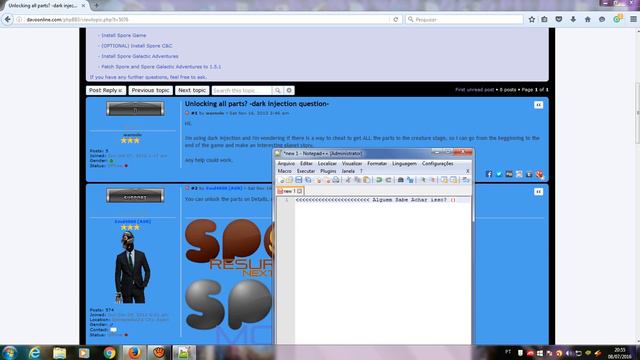Open Firefox downloads arrow icon
This screenshot has height=360, width=640.
pyautogui.click(x=573, y=19)
